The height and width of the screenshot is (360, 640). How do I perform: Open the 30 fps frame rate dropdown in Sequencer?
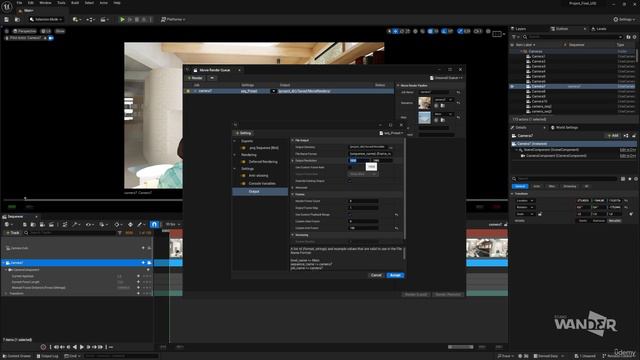(x=173, y=224)
